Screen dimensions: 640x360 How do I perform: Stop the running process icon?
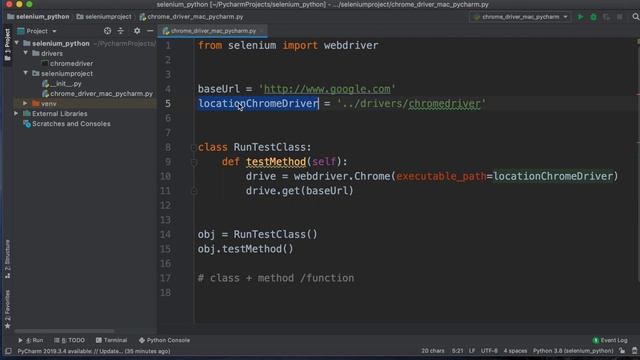click(x=620, y=17)
